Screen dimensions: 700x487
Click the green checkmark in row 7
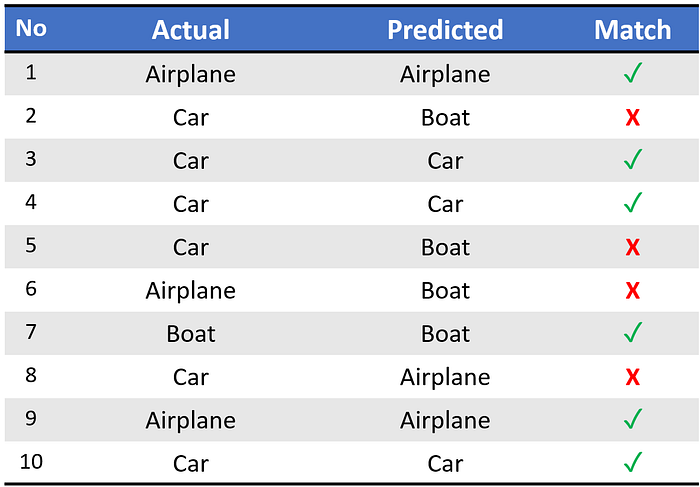click(633, 333)
